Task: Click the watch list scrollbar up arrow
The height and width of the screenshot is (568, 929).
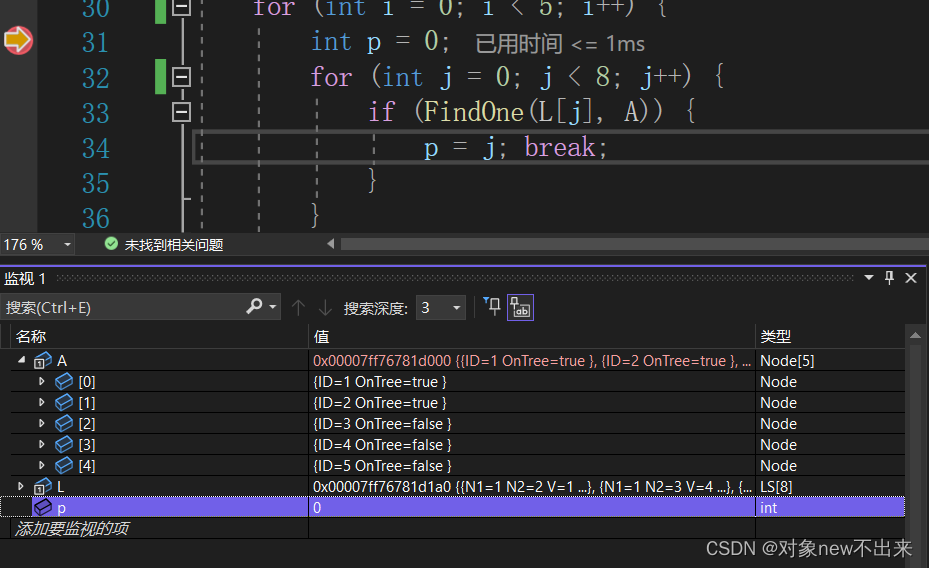Action: [915, 335]
